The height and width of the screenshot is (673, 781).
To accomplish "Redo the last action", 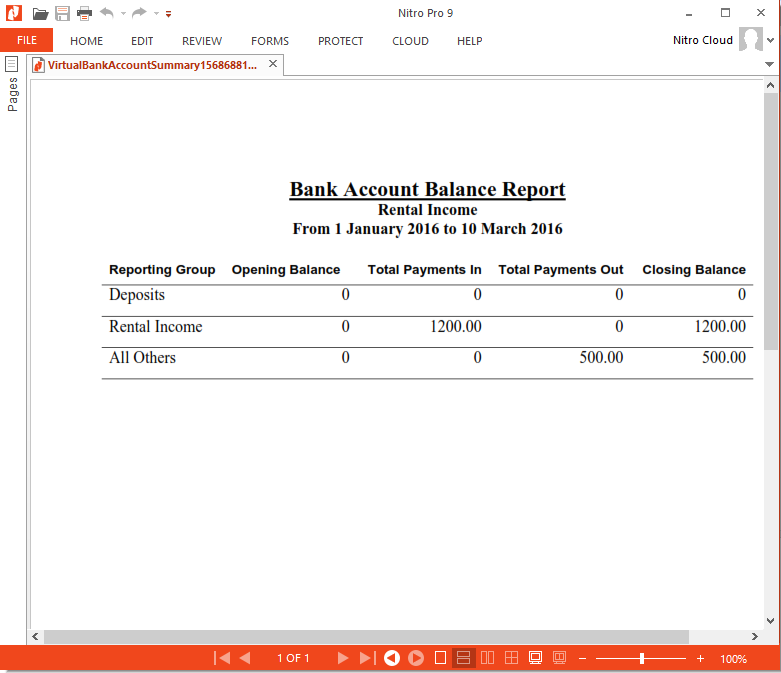I will click(x=139, y=12).
